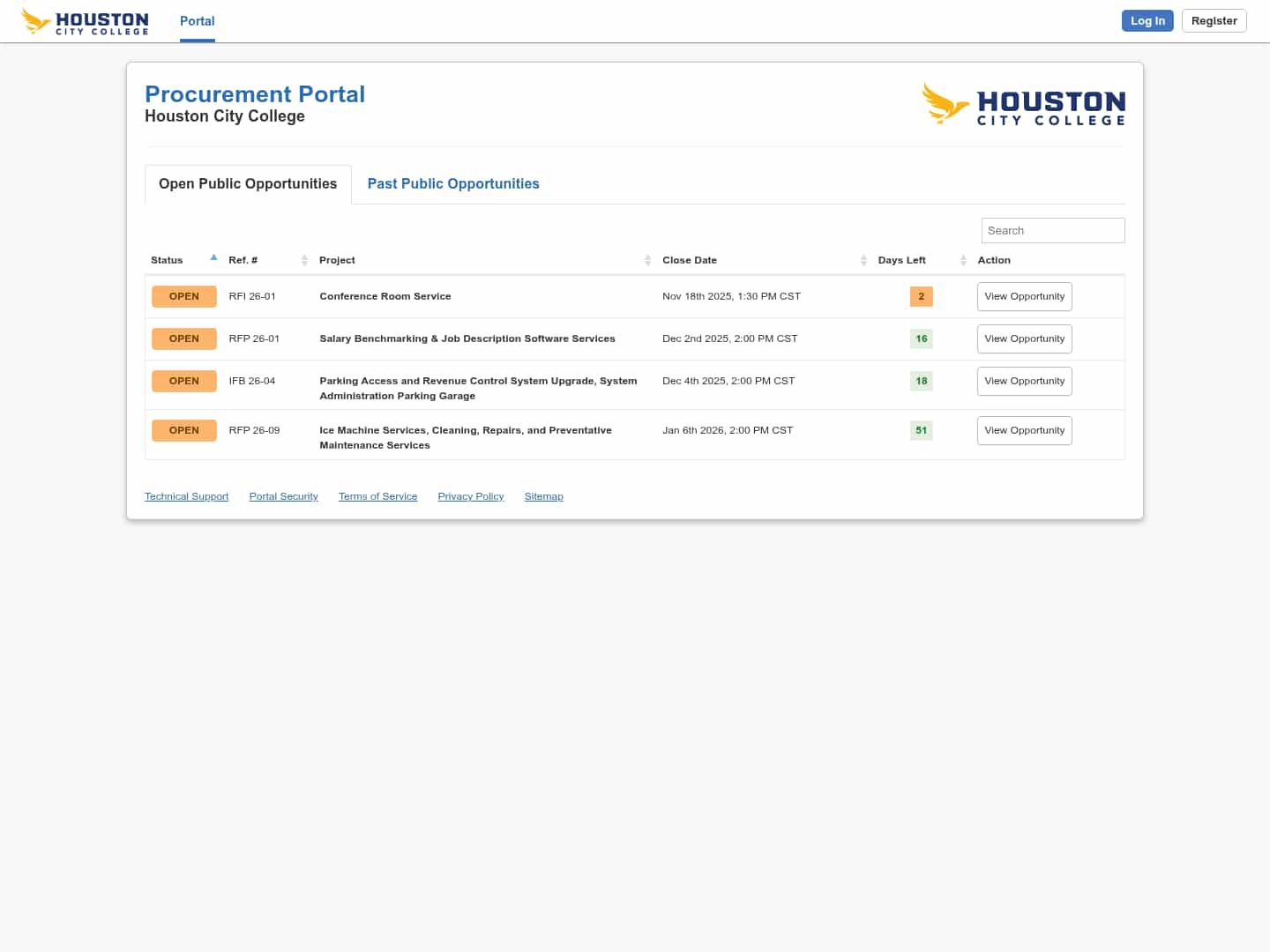Open the Technical Support link
This screenshot has width=1270, height=952.
[x=186, y=497]
